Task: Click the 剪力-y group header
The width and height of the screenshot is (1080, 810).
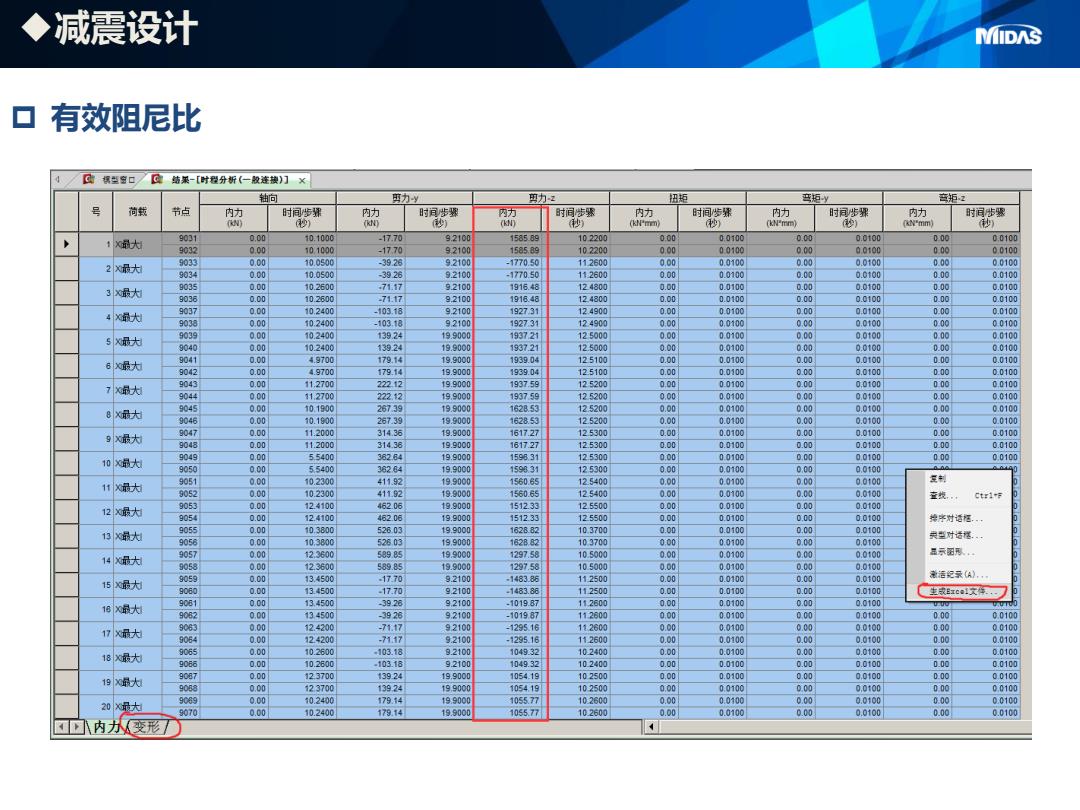Action: click(405, 198)
